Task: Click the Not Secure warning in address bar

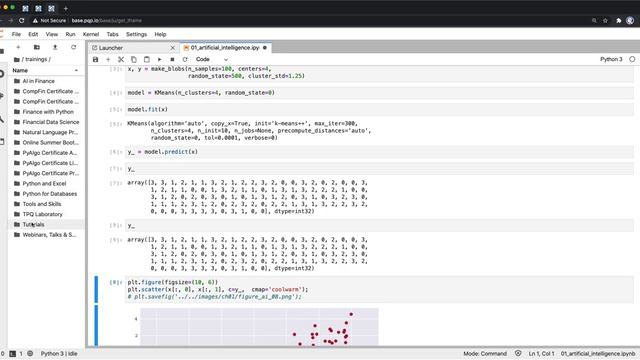Action: coord(49,20)
